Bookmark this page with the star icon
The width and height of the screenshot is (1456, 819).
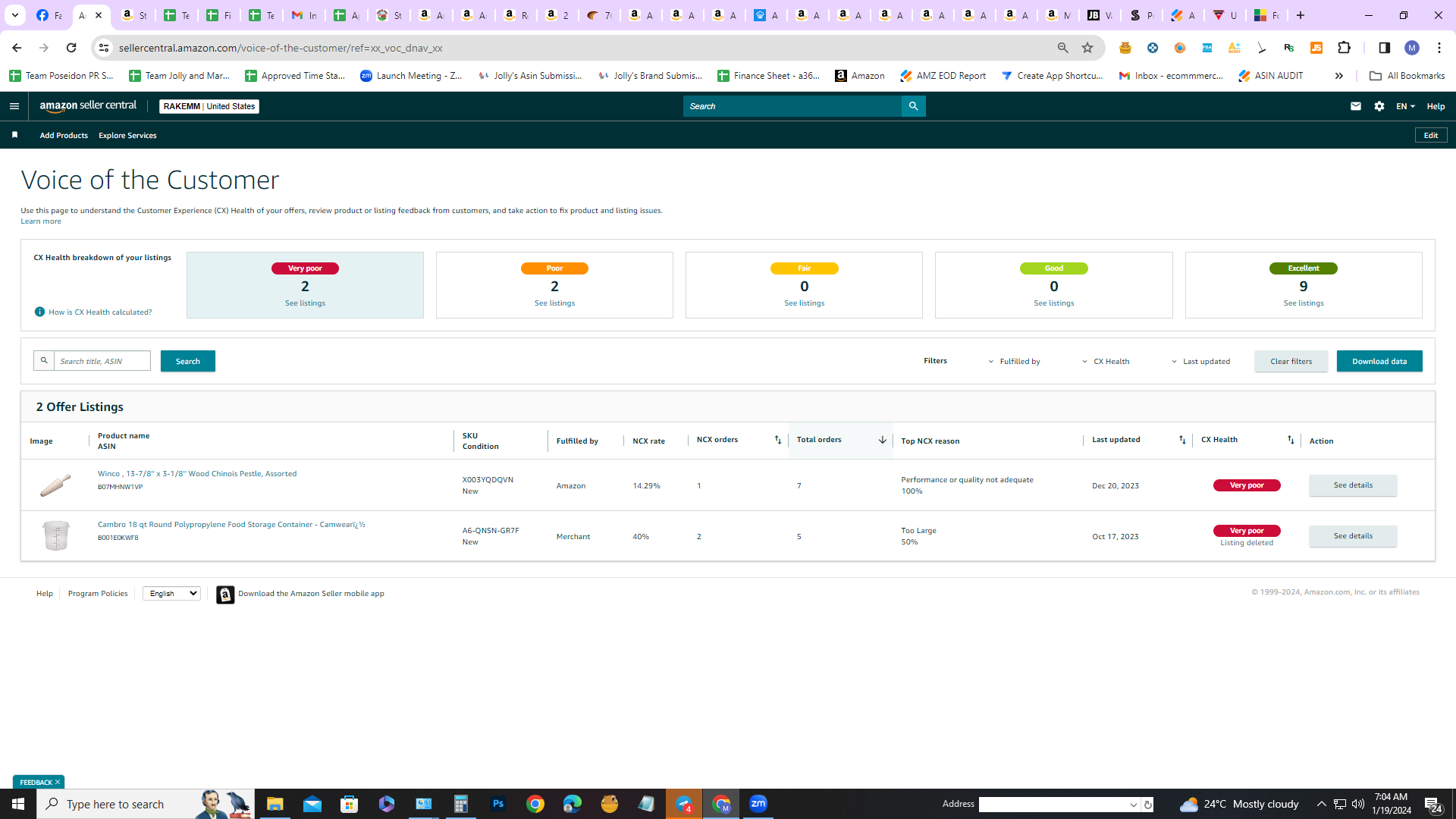click(x=1087, y=48)
